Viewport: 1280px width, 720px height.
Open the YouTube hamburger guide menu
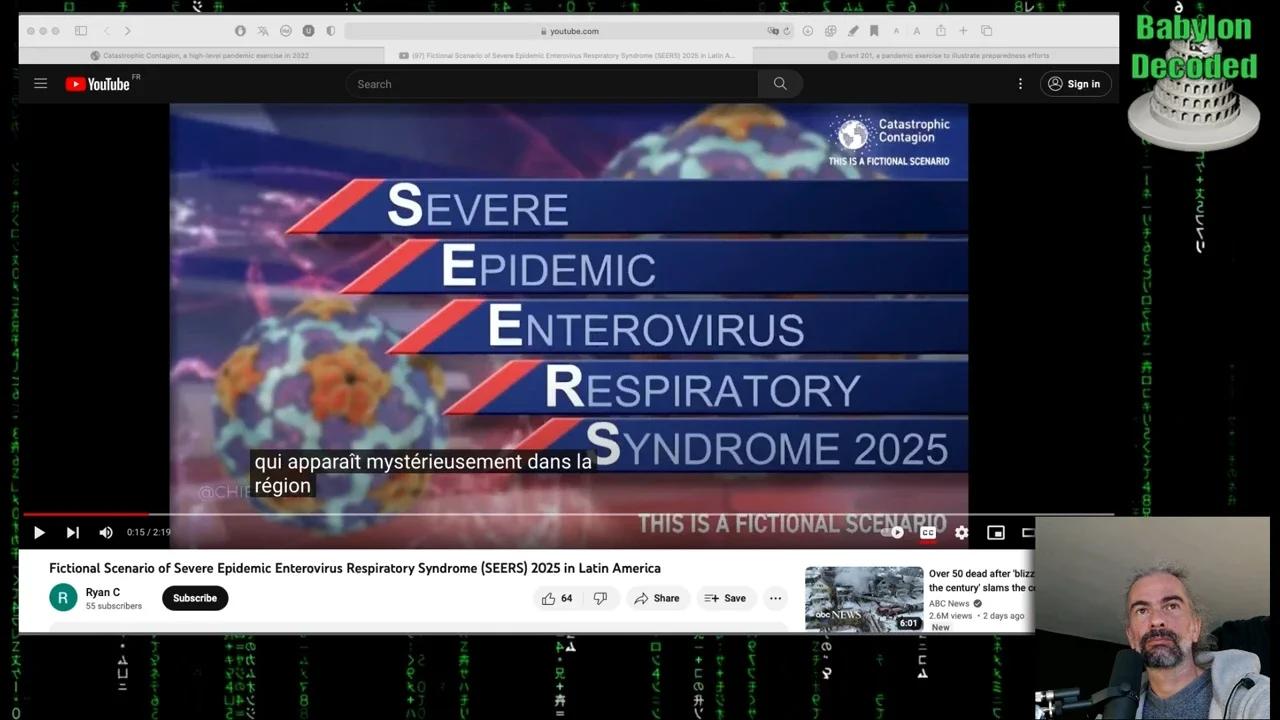click(x=40, y=84)
